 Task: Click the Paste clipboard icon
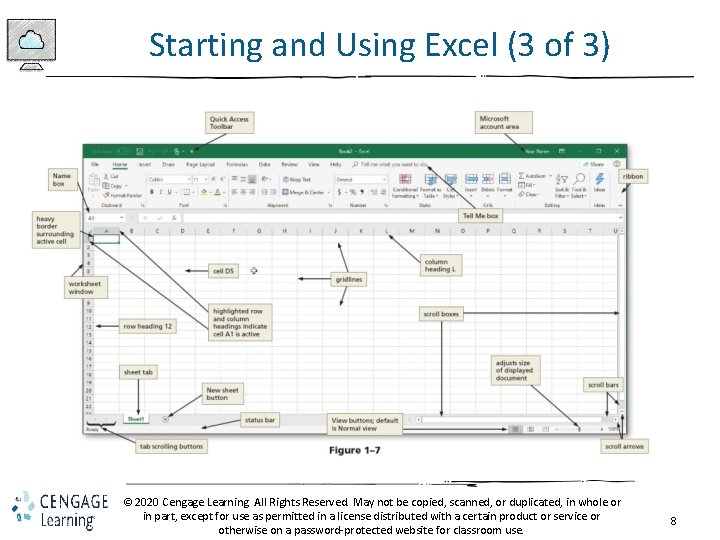(94, 180)
